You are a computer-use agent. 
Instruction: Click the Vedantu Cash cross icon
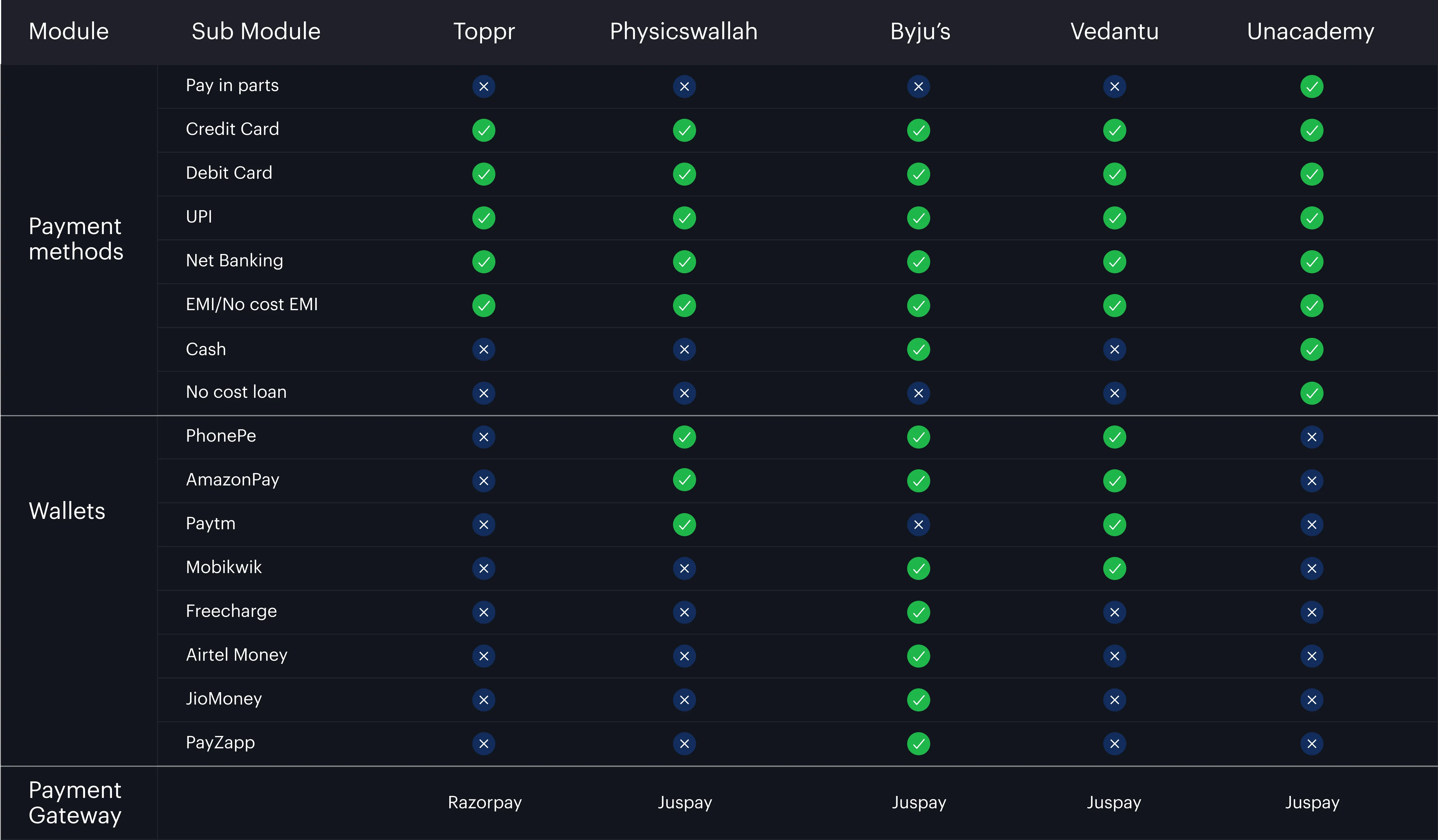coord(1114,349)
